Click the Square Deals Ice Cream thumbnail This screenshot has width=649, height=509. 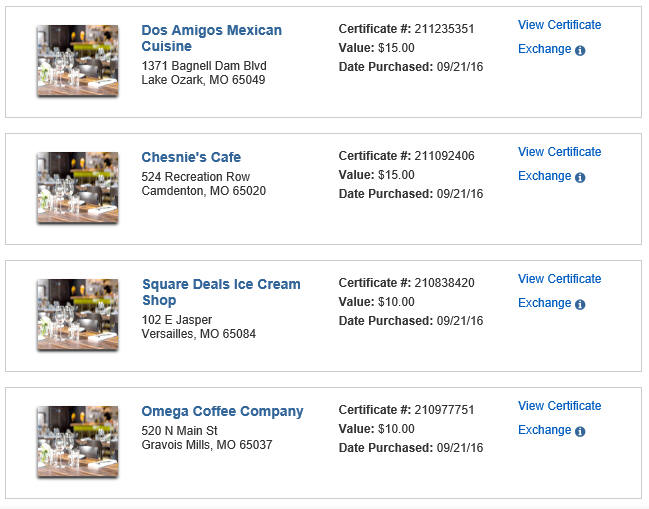78,315
